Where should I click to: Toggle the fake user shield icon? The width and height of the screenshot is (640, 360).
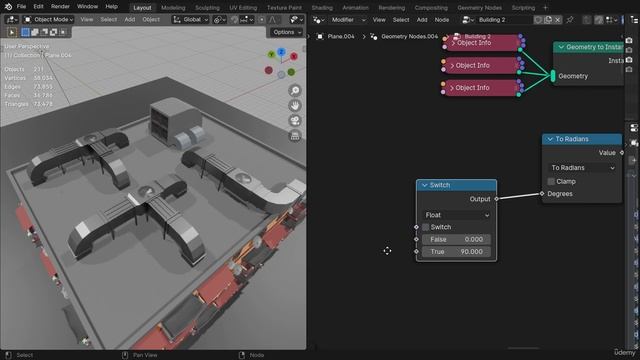tap(538, 20)
